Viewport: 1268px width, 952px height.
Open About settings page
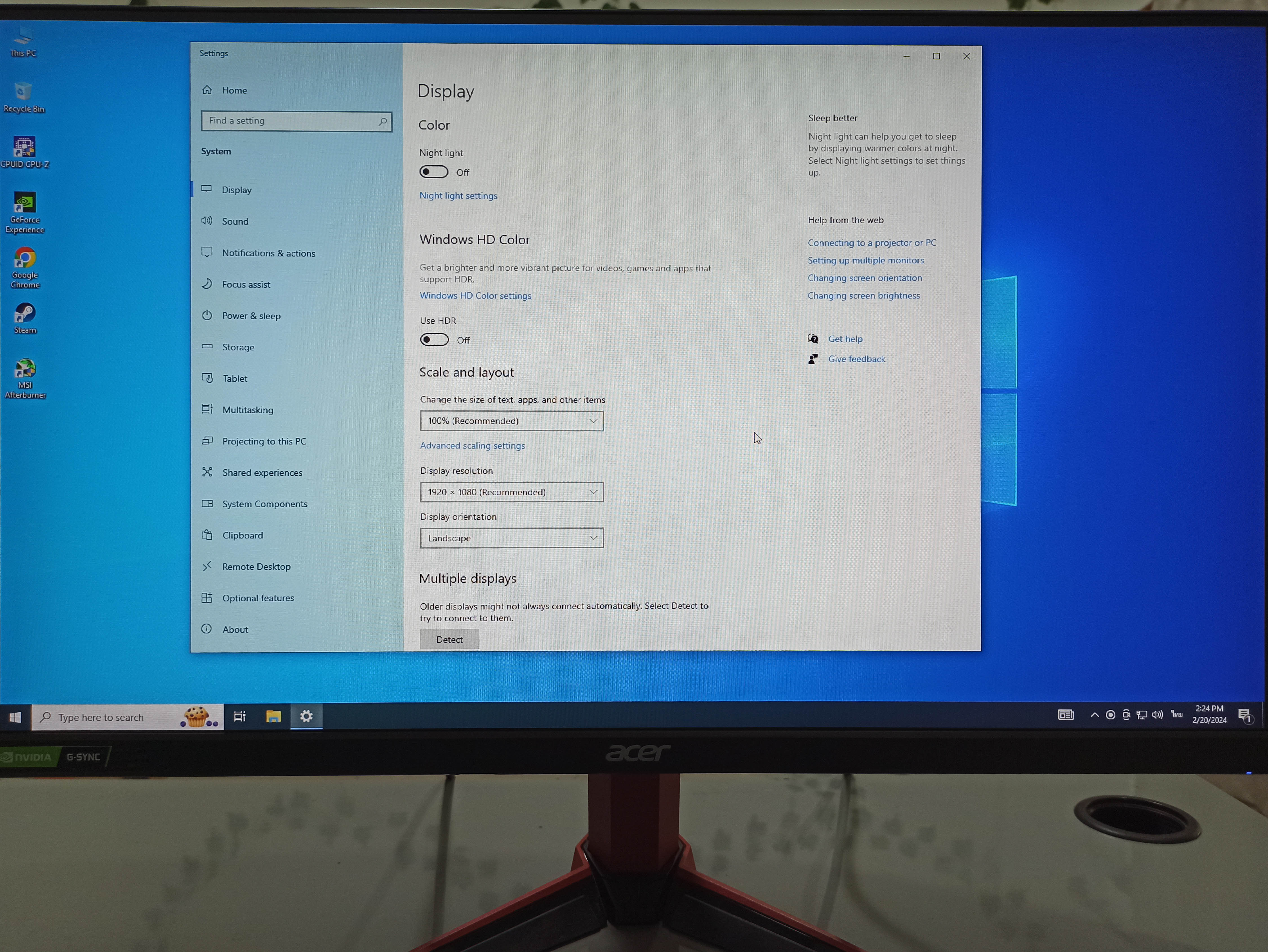coord(296,629)
